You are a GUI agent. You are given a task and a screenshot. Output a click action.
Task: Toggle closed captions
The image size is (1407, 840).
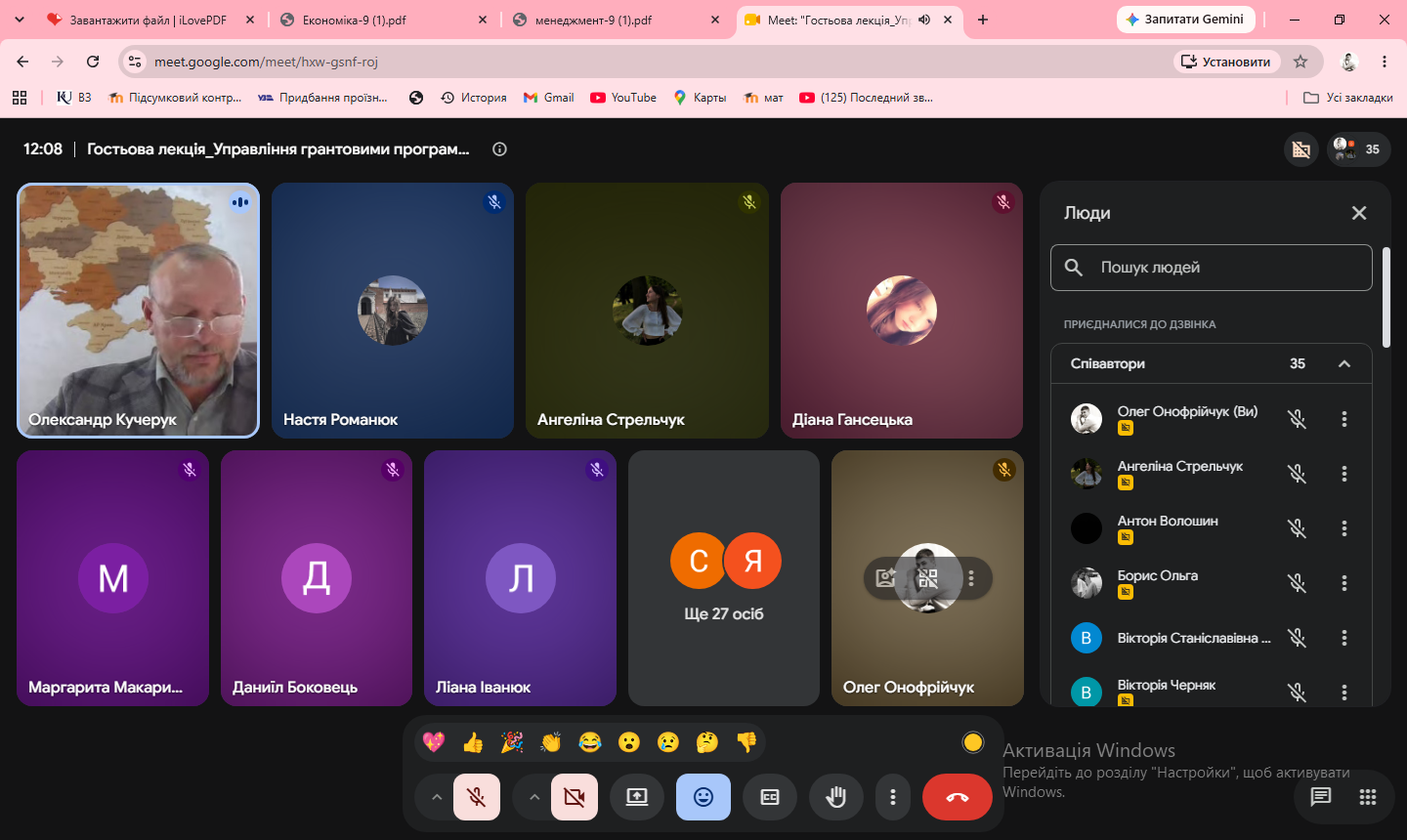[770, 797]
